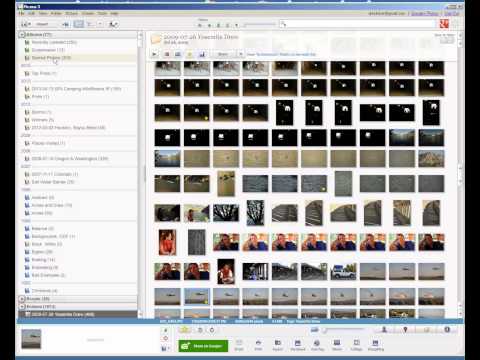Expand the People section
Viewport: 480px width, 360px height.
pos(22,299)
